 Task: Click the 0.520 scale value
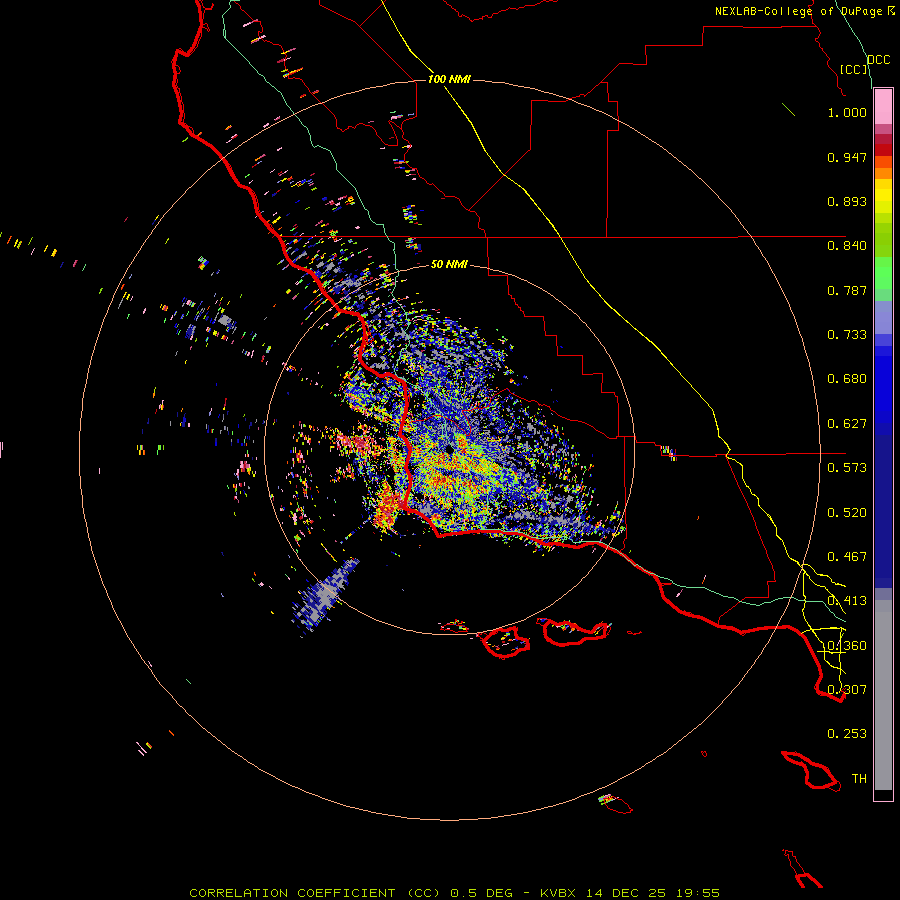(x=847, y=513)
